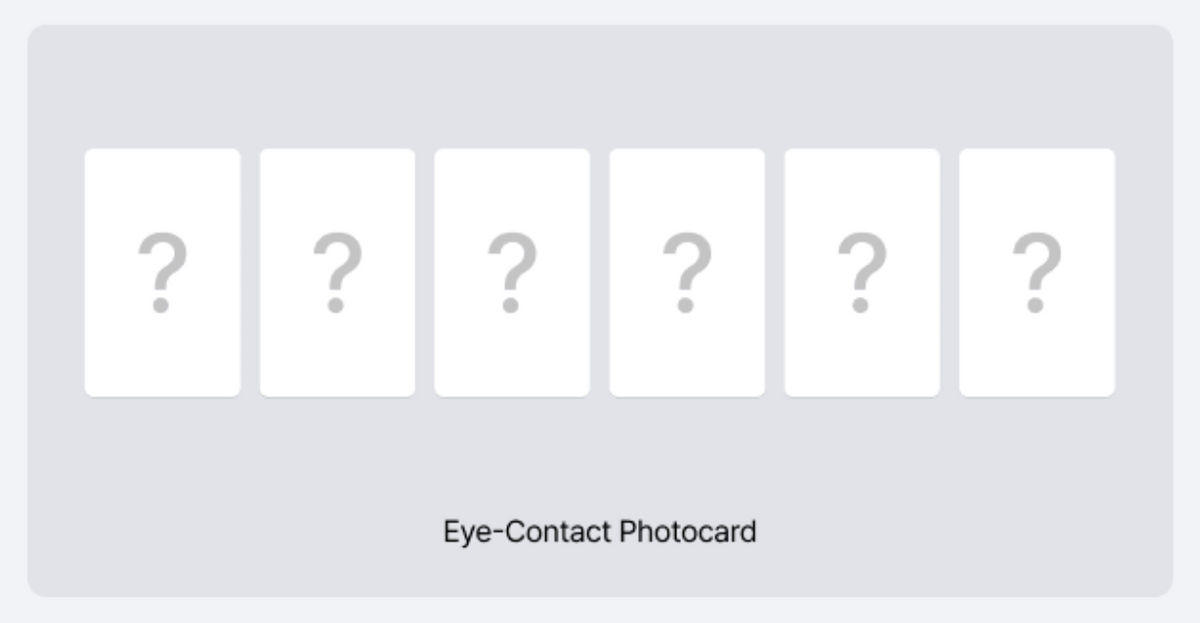1200x623 pixels.
Task: Pick the fifth mystery photocard
Action: click(x=862, y=272)
